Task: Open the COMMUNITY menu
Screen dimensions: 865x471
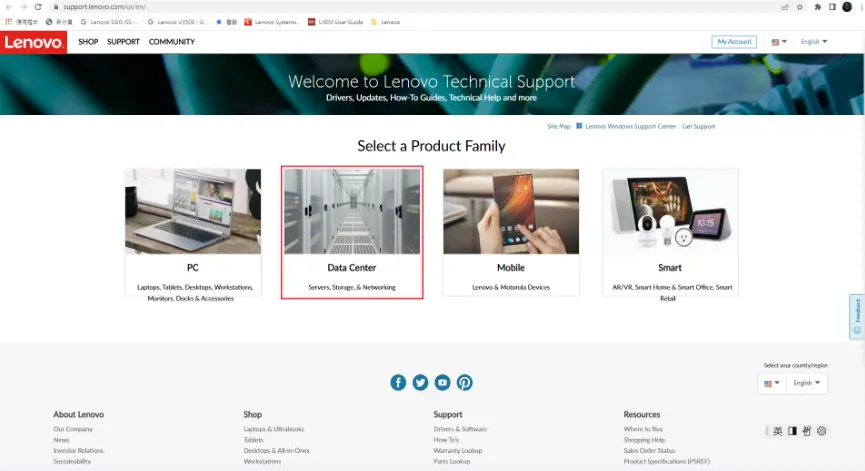Action: point(172,42)
